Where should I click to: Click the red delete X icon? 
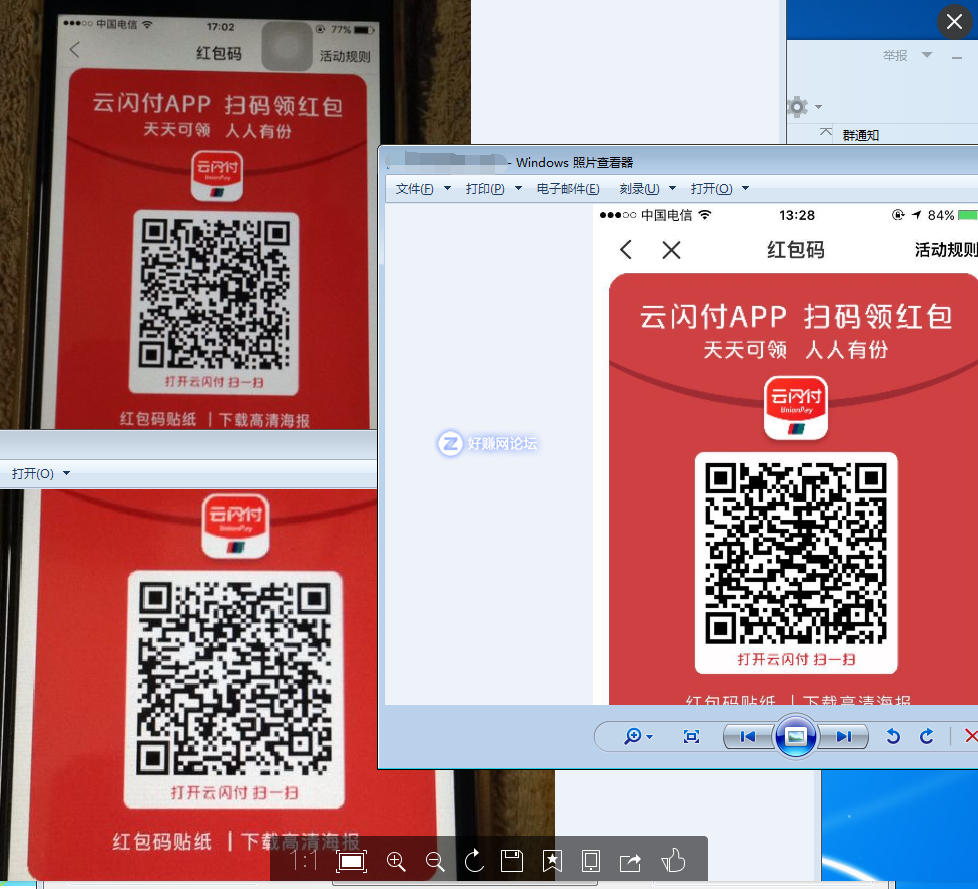coord(971,737)
